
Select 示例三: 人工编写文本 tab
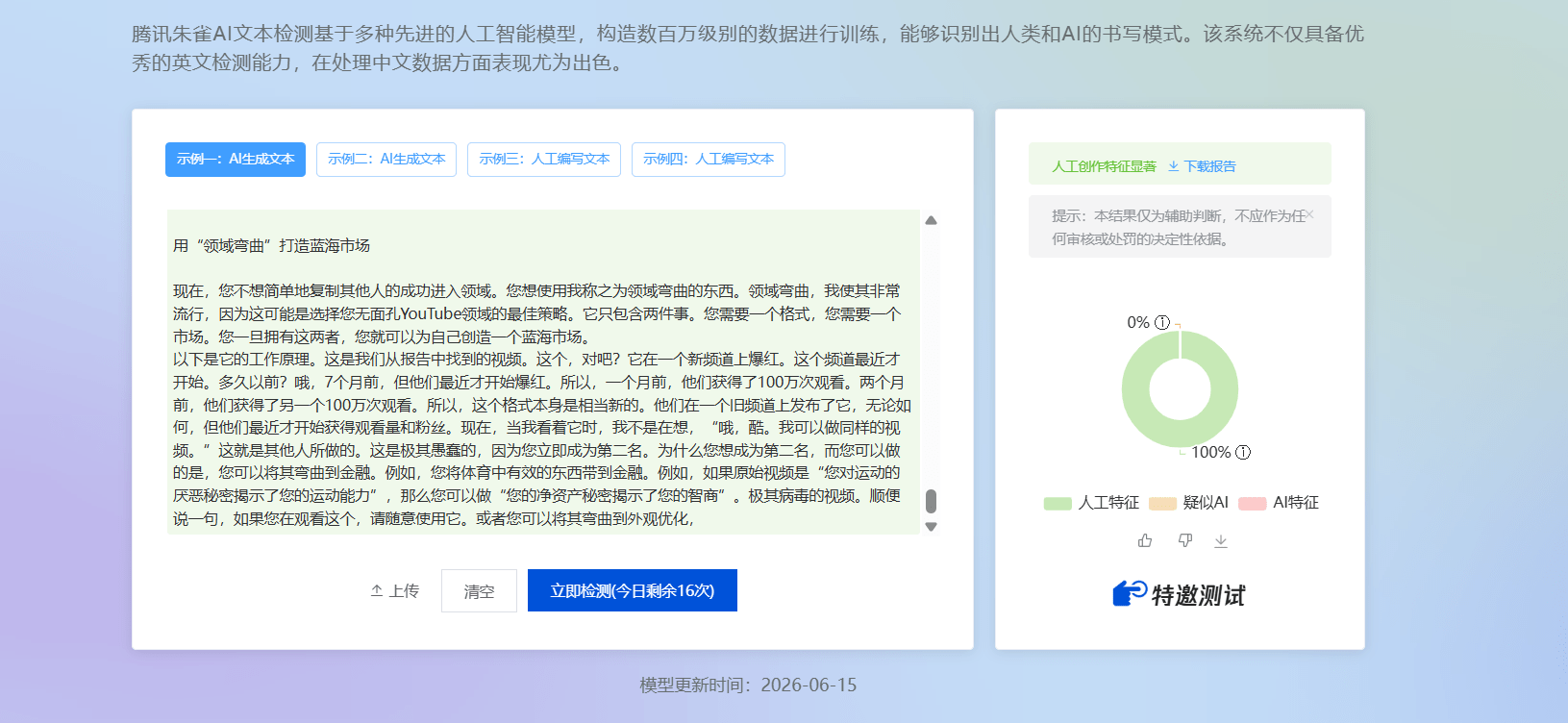544,160
